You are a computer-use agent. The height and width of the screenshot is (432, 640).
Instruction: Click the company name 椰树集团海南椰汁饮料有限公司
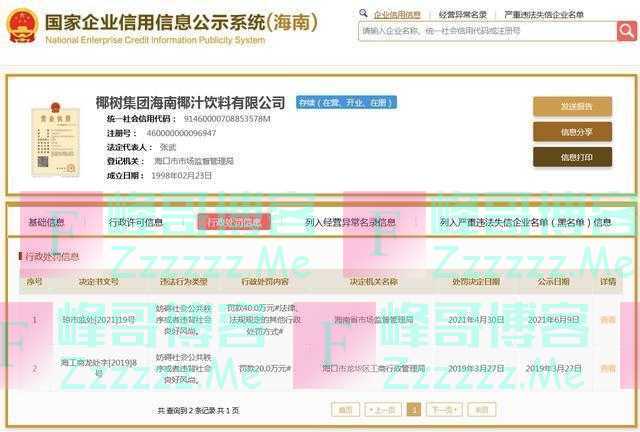coord(190,102)
